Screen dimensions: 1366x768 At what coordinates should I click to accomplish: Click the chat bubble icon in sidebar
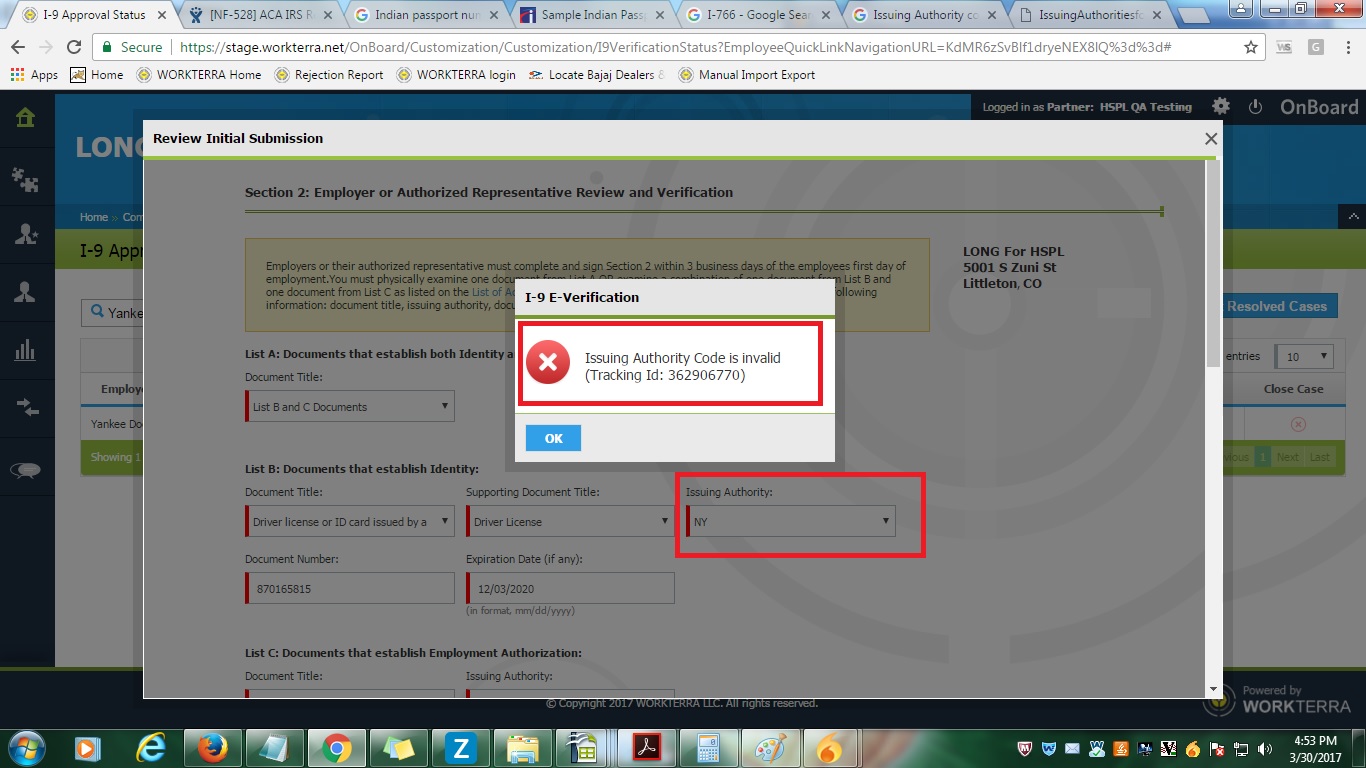(x=26, y=470)
